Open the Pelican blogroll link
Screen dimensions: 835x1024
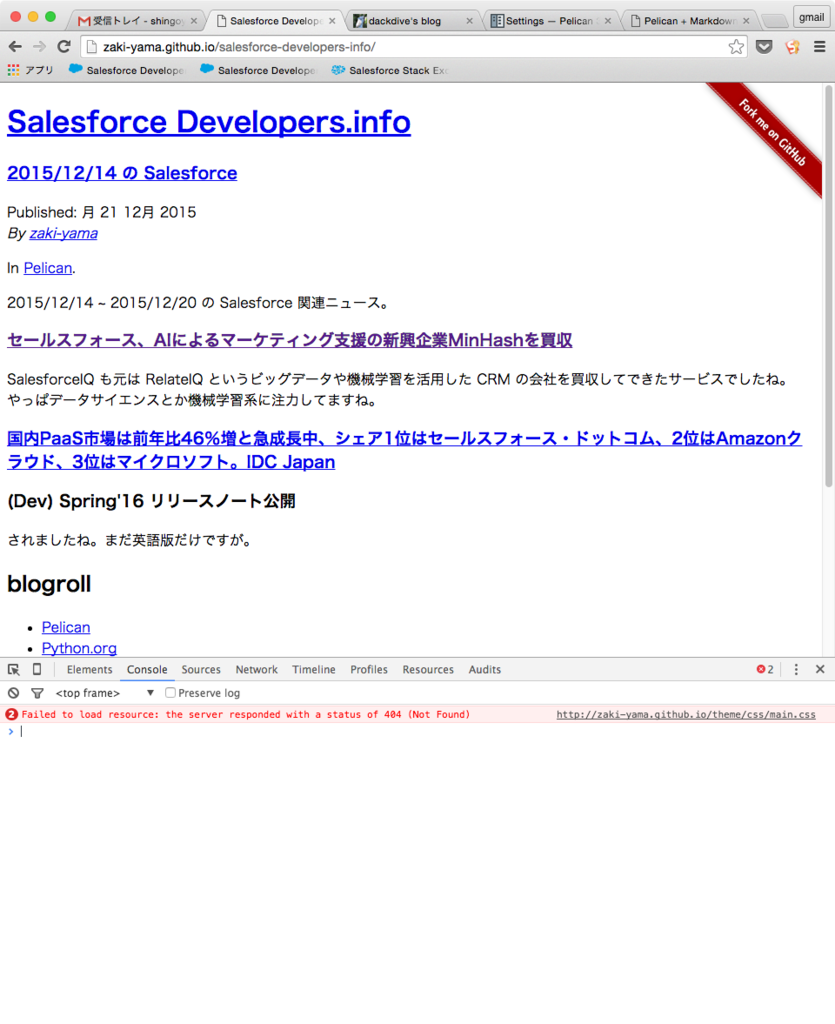pyautogui.click(x=66, y=627)
